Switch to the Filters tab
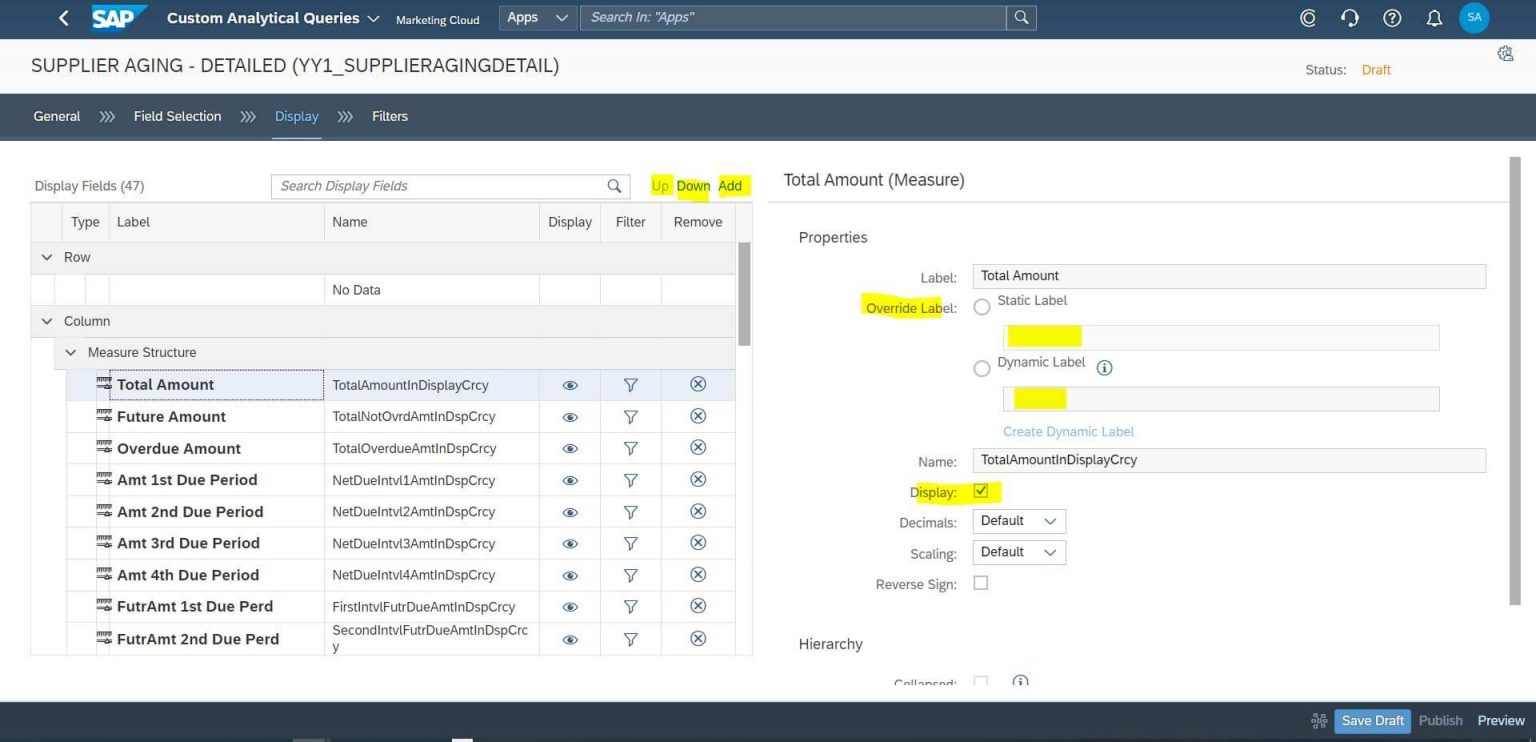Screen dimensions: 1536x742 click(389, 116)
